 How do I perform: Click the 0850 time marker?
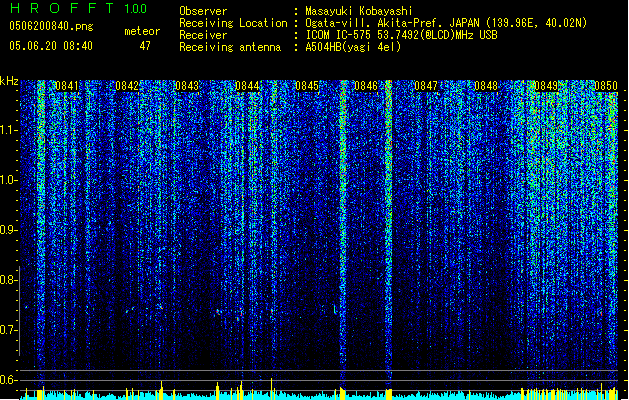[606, 86]
